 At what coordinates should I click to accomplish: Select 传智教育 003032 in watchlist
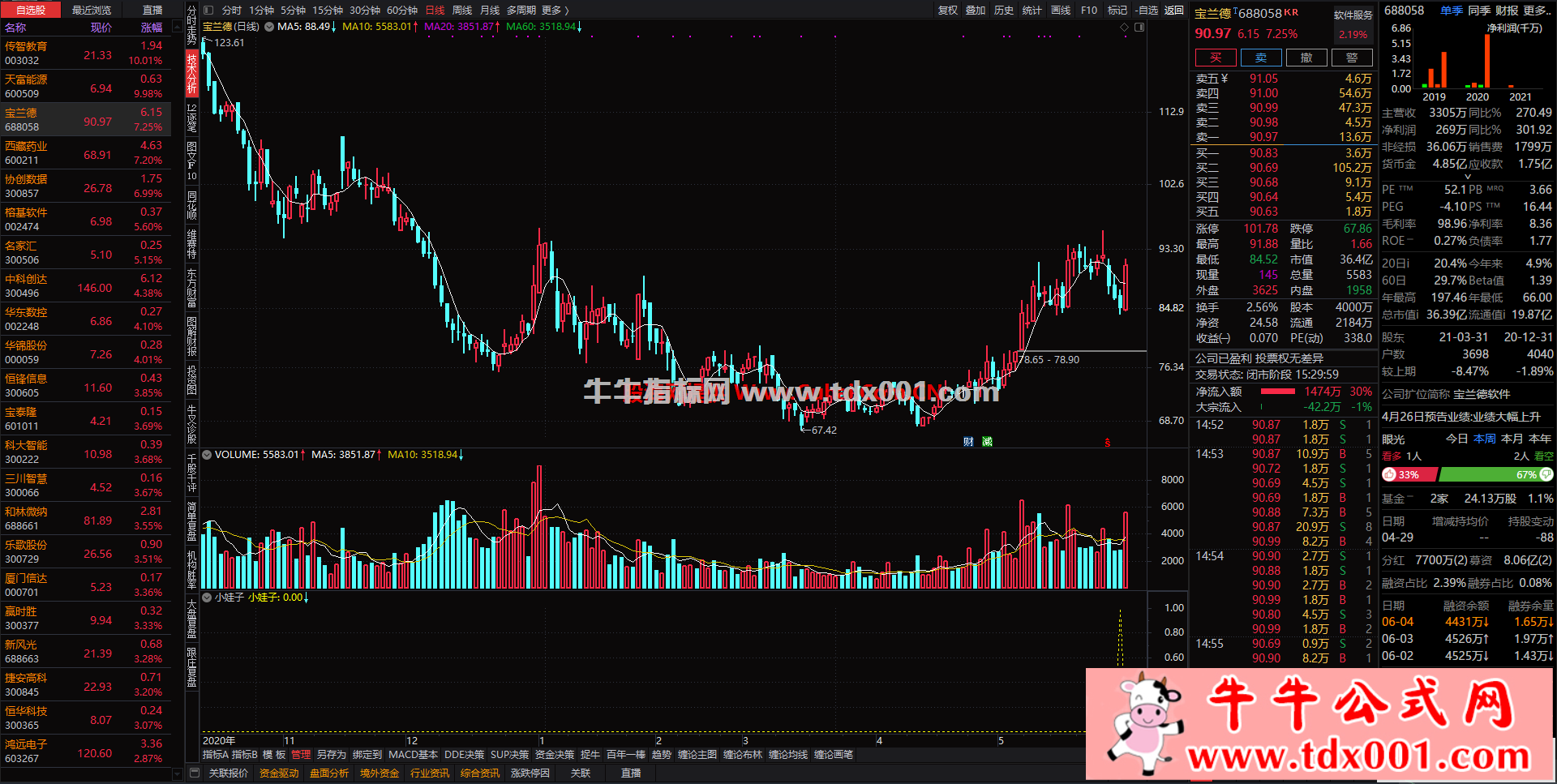click(86, 54)
